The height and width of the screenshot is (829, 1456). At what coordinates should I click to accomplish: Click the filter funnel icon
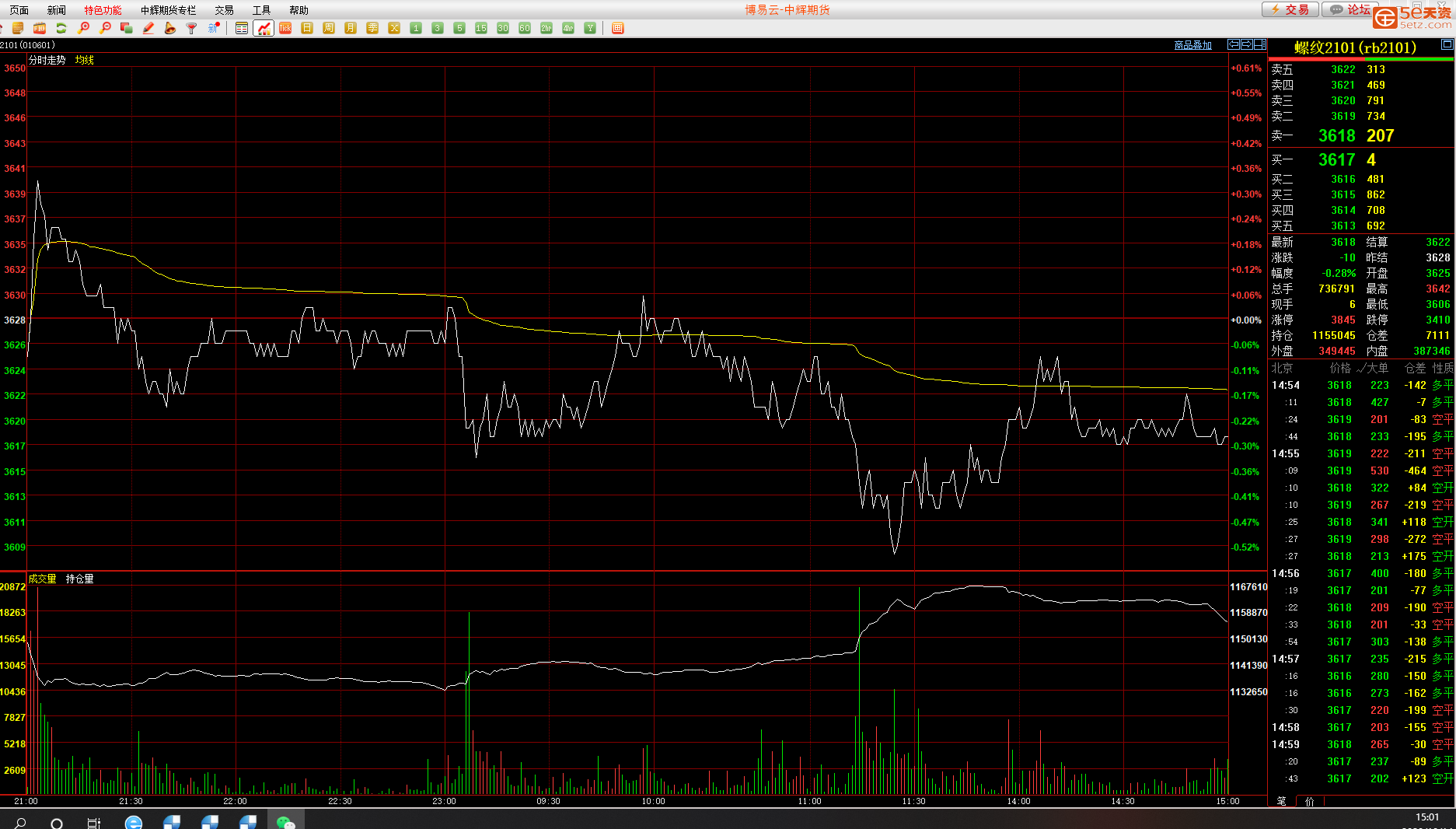[x=191, y=28]
